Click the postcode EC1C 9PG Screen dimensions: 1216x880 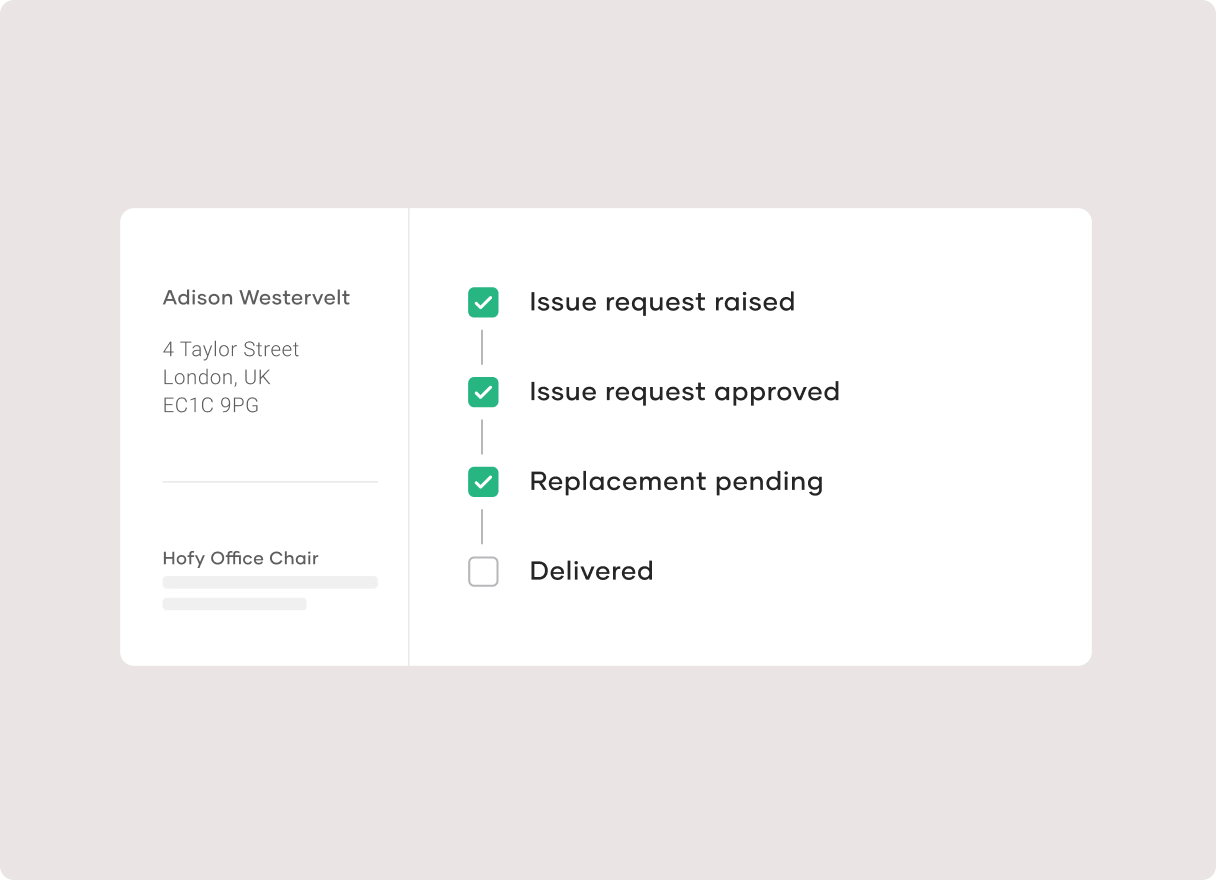211,405
